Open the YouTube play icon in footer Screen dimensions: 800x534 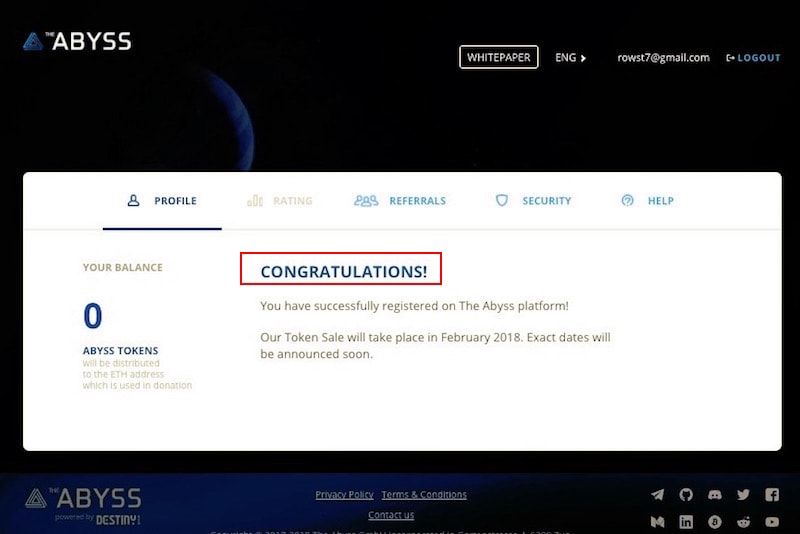click(772, 522)
